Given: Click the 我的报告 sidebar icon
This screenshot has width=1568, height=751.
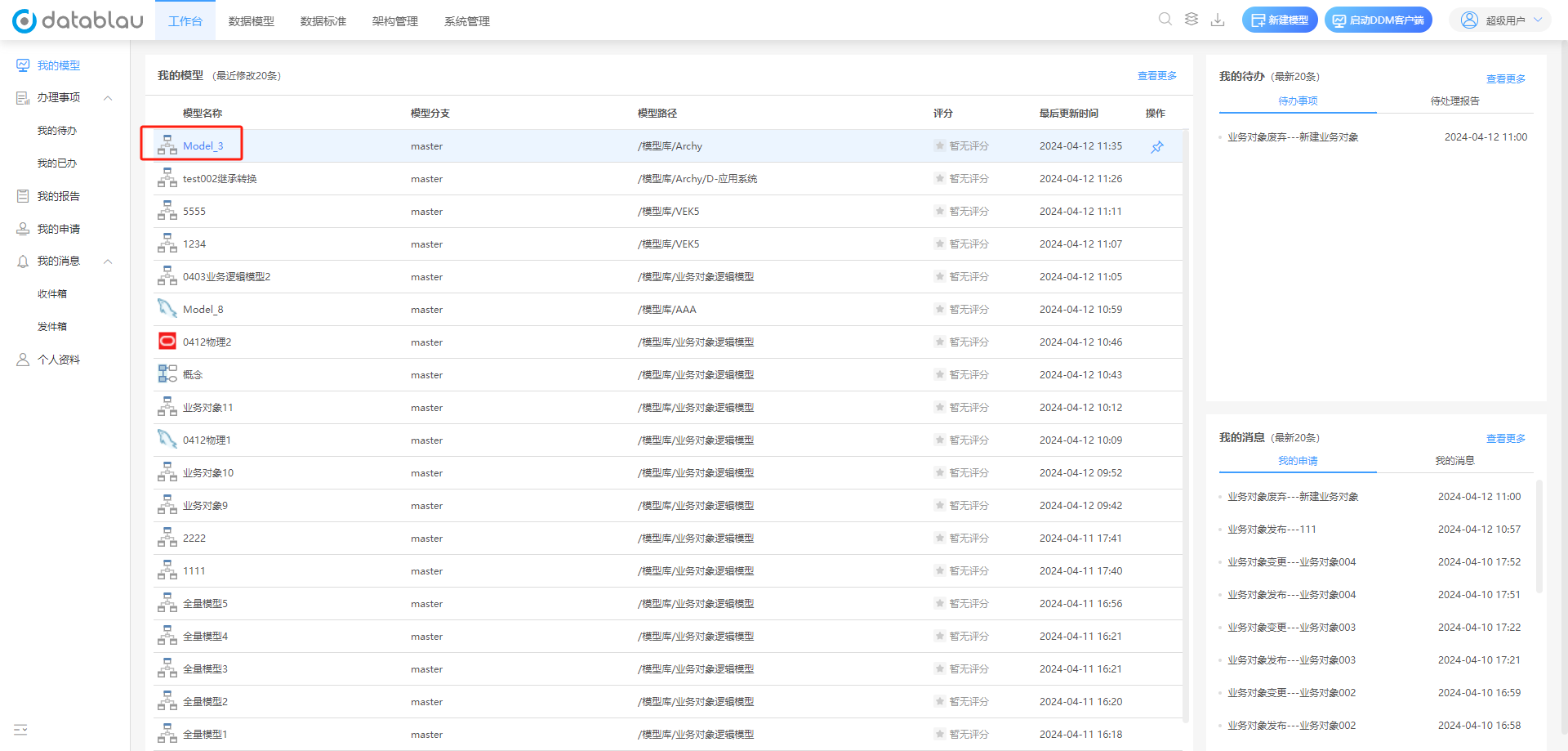Looking at the screenshot, I should point(23,196).
